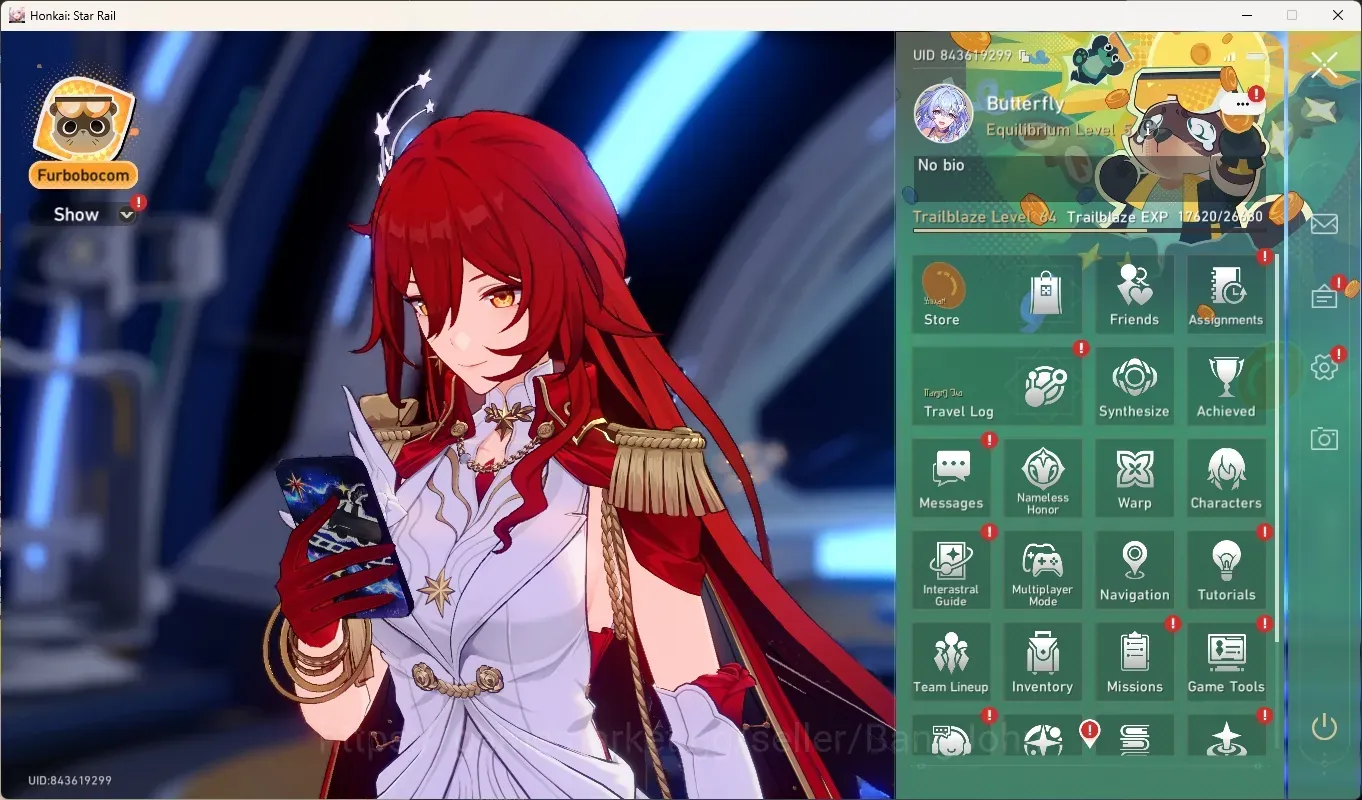
Task: Click the Honkai: Star Rail title bar icon
Action: pos(16,15)
